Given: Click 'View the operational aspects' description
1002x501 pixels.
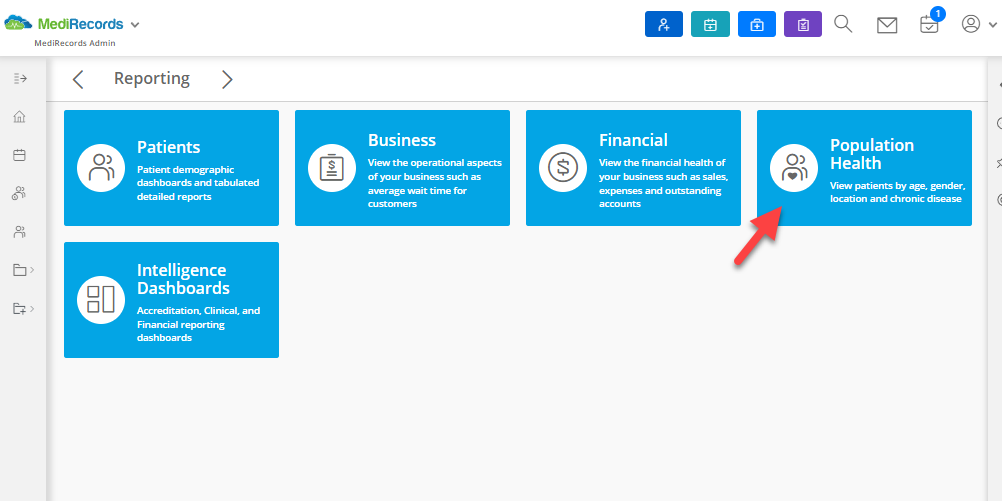Looking at the screenshot, I should click(x=435, y=183).
